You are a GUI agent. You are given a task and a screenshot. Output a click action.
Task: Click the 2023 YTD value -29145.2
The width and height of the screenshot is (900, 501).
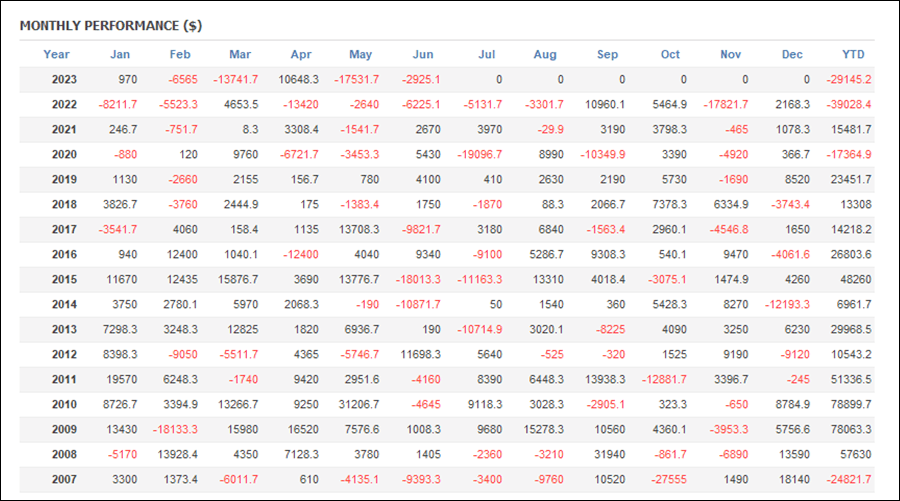coord(848,80)
